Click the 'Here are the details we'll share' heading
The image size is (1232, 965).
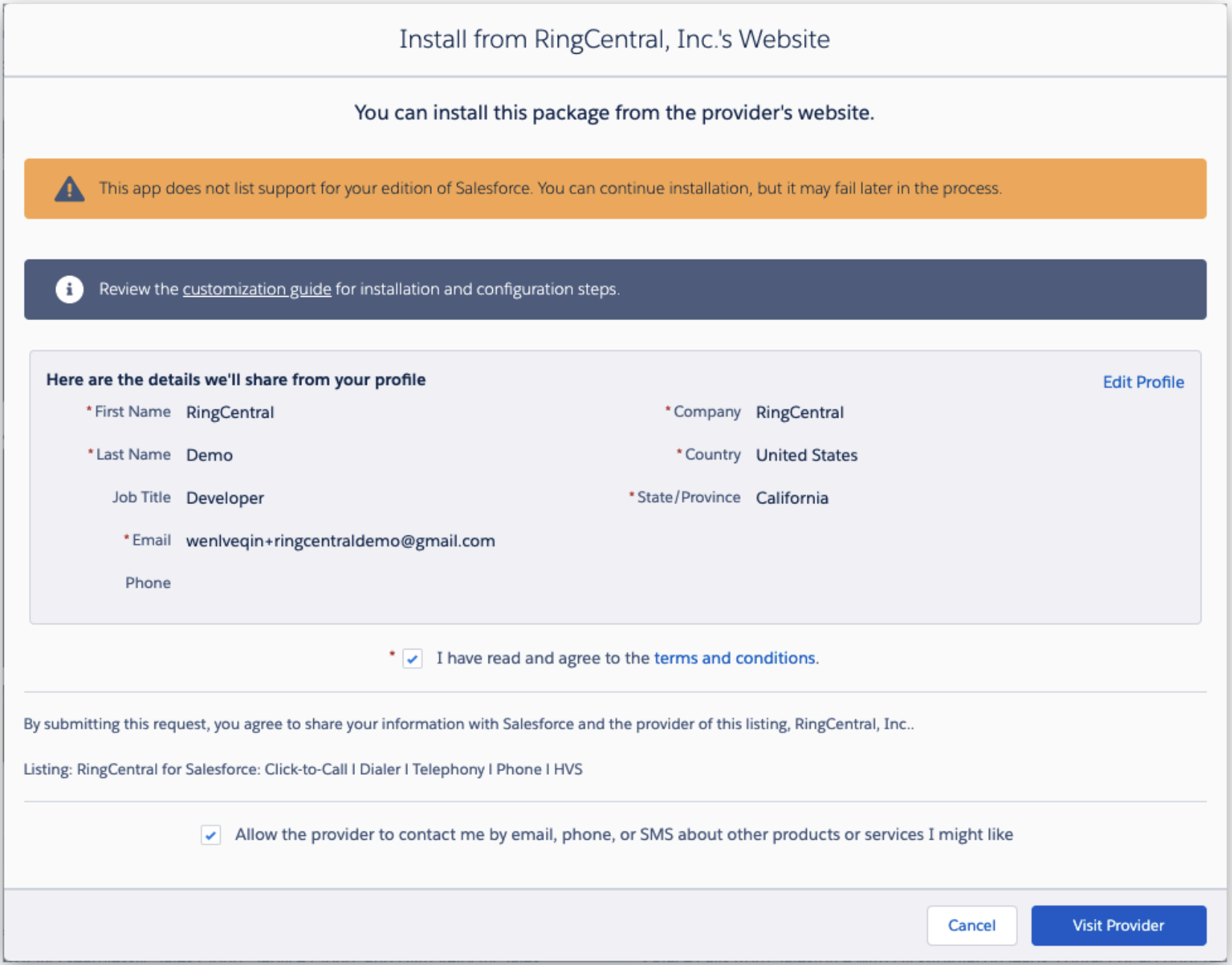pyautogui.click(x=236, y=380)
